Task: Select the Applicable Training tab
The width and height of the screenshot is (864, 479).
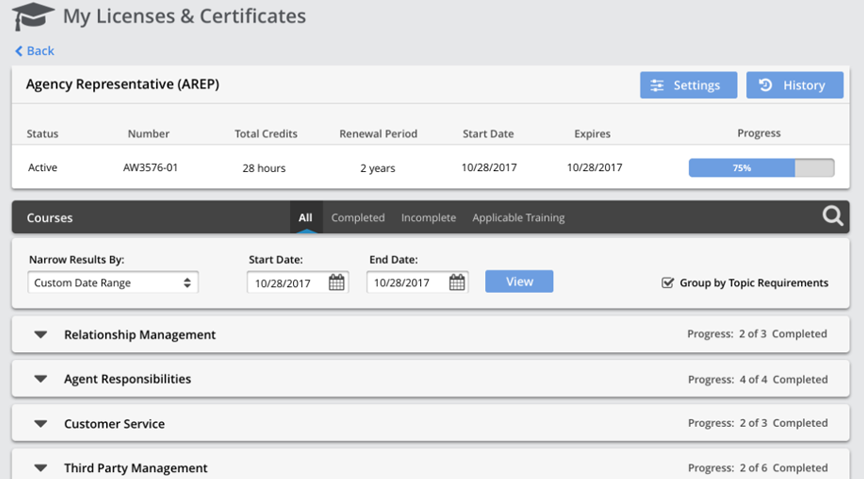Action: [x=518, y=218]
